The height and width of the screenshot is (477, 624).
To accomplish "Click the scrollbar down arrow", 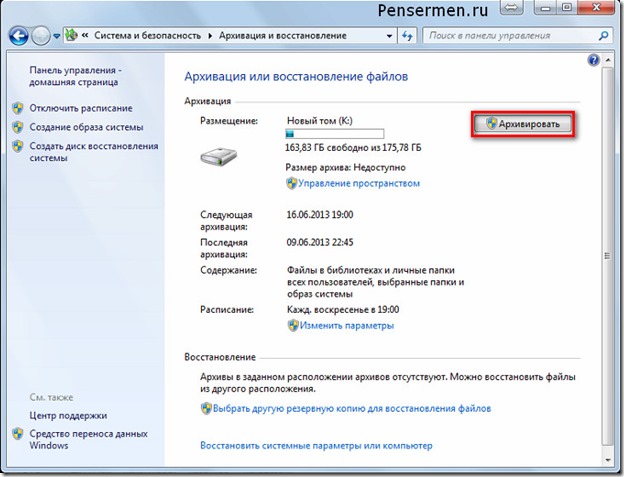I will [x=608, y=460].
